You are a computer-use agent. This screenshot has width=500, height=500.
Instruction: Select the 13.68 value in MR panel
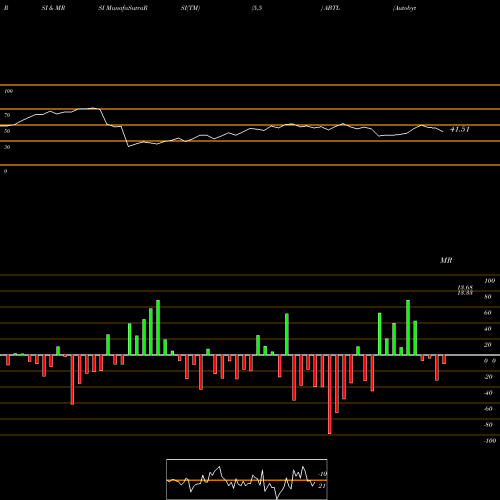(x=465, y=287)
